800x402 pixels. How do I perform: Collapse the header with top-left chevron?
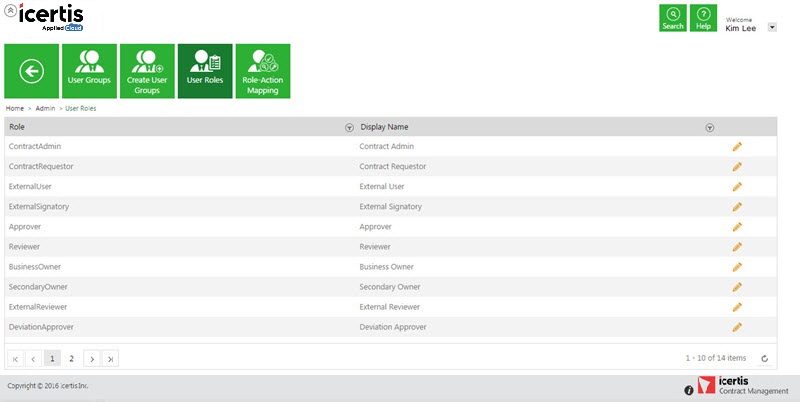click(x=9, y=9)
